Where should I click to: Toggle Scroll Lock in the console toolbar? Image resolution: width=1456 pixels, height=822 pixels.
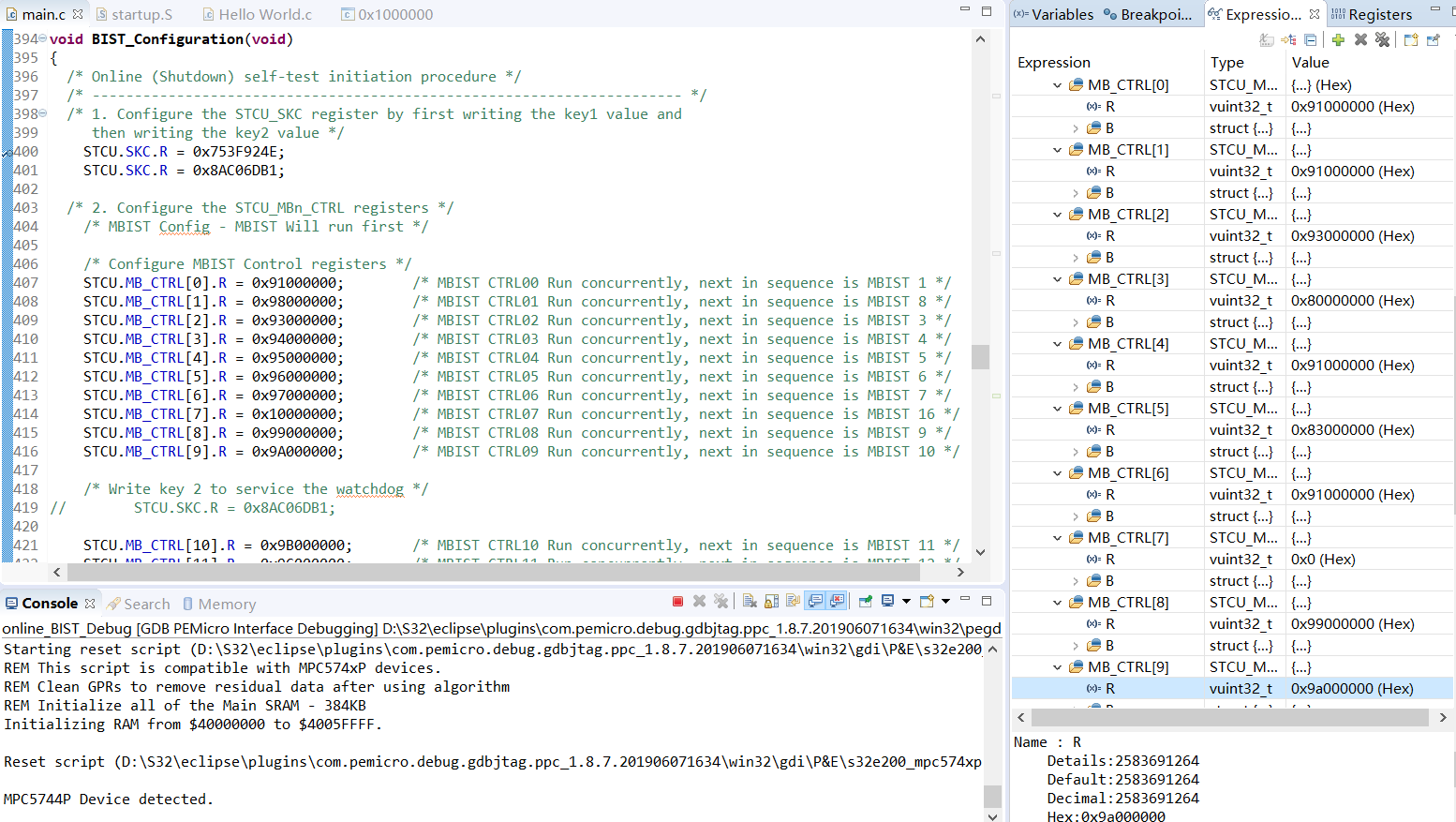point(771,602)
